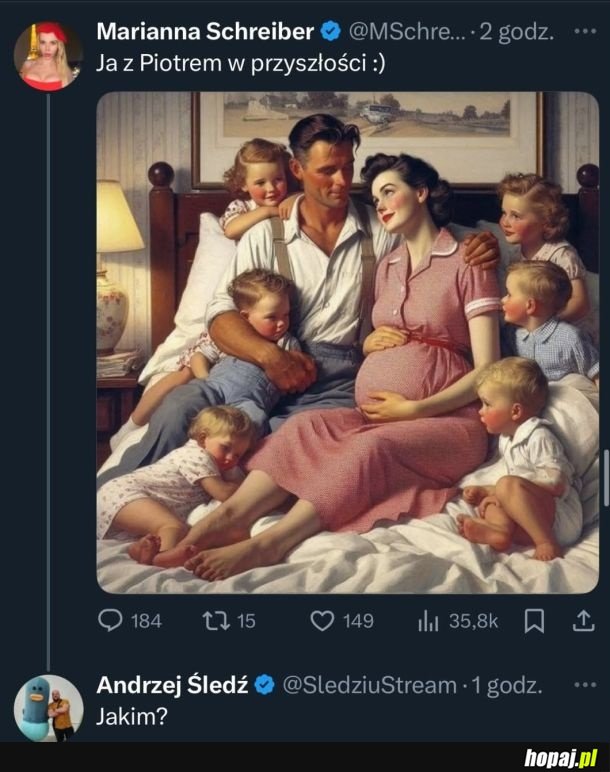Viewport: 610px width, 772px height.
Task: Like the tweet with heart icon
Action: (x=322, y=621)
